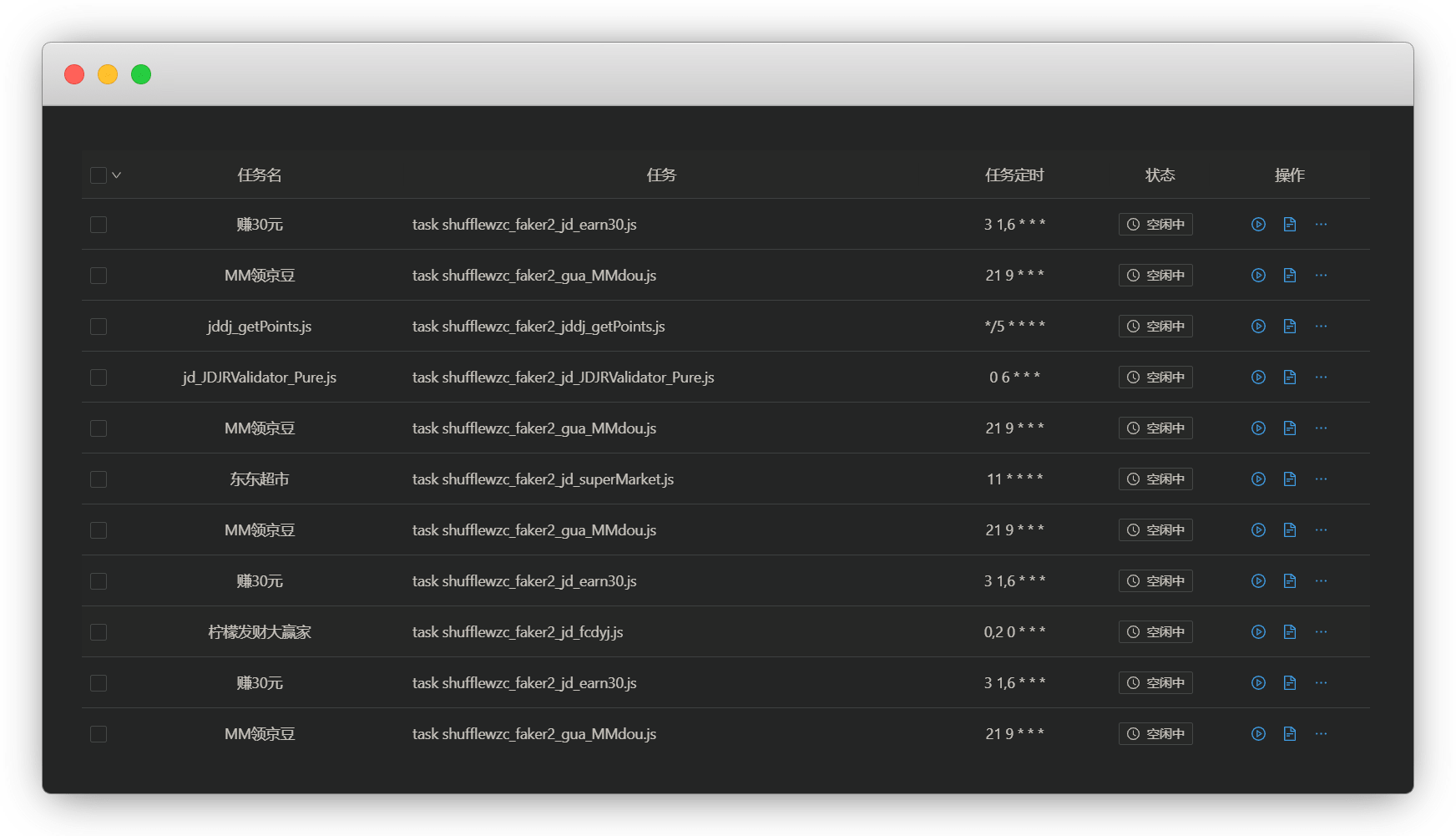Viewport: 1456px width, 836px height.
Task: Run the jddj_getPoints.js task
Action: point(1258,327)
